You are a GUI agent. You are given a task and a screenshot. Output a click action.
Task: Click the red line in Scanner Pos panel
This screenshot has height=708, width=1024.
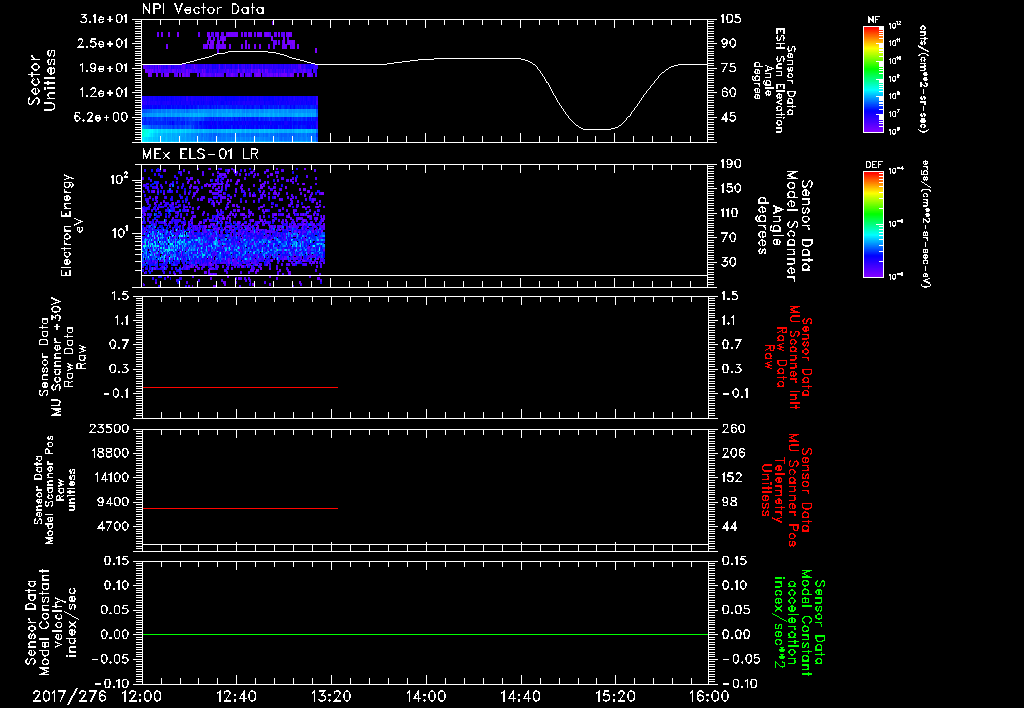240,509
